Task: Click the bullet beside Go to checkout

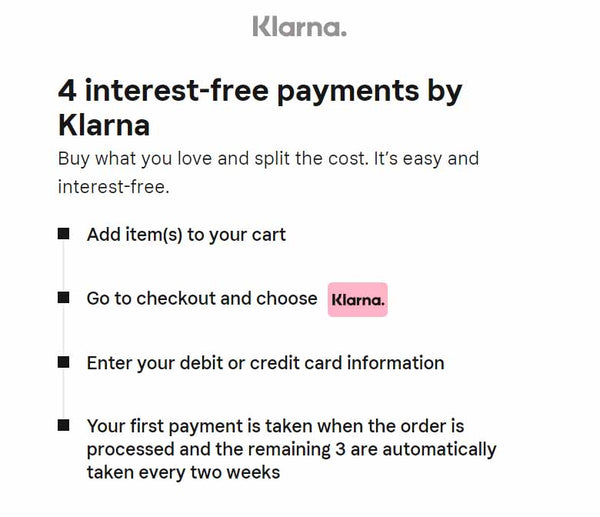Action: coord(64,298)
